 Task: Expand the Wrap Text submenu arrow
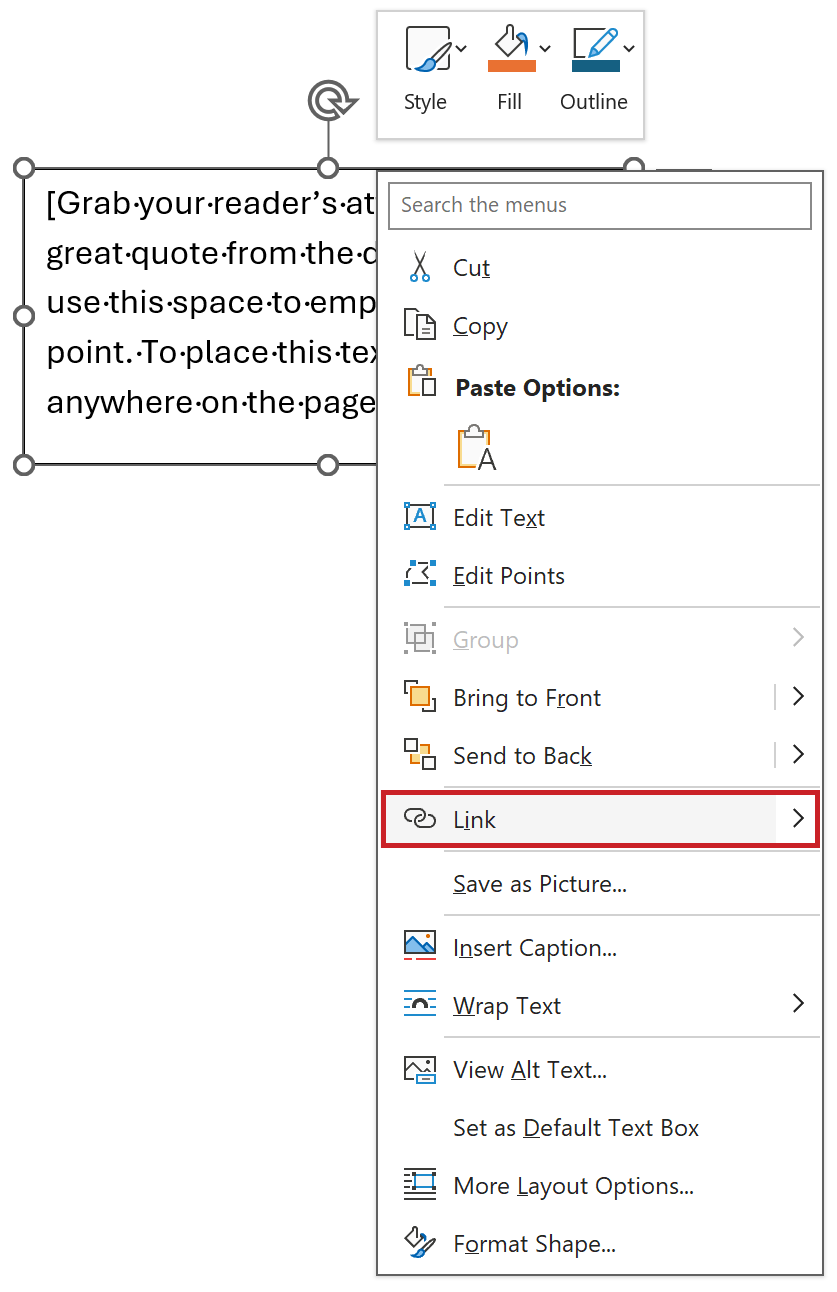pyautogui.click(x=798, y=1004)
